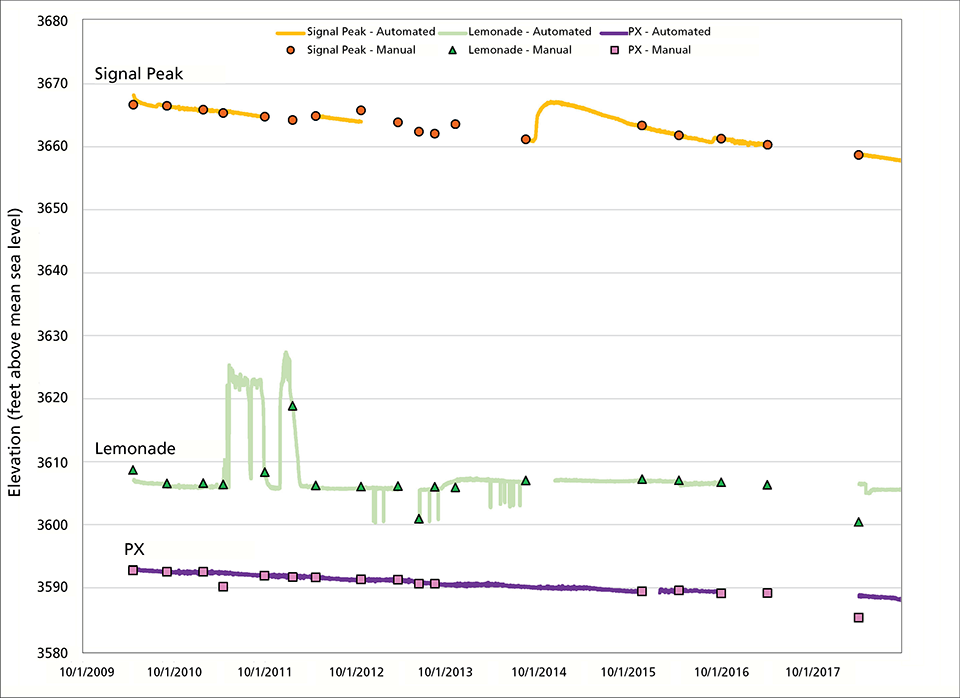This screenshot has height=698, width=960.
Task: Click the pink square legend marker
Action: point(615,50)
